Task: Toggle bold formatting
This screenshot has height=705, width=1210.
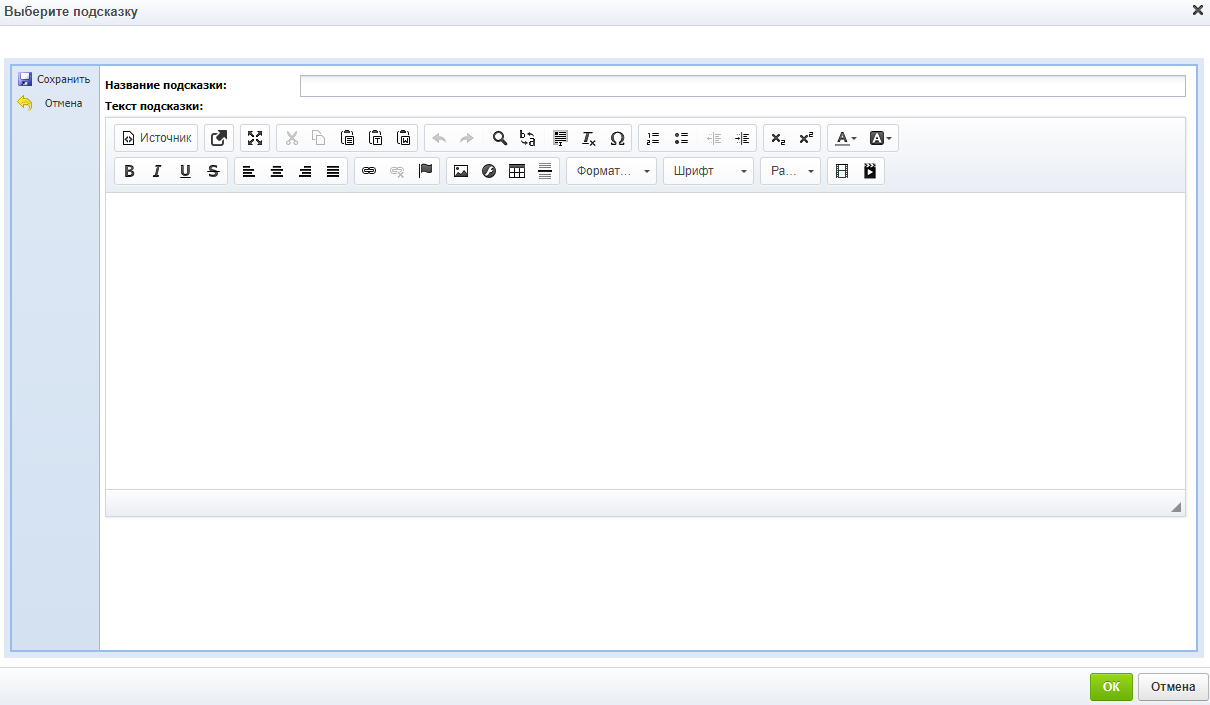Action: (x=129, y=171)
